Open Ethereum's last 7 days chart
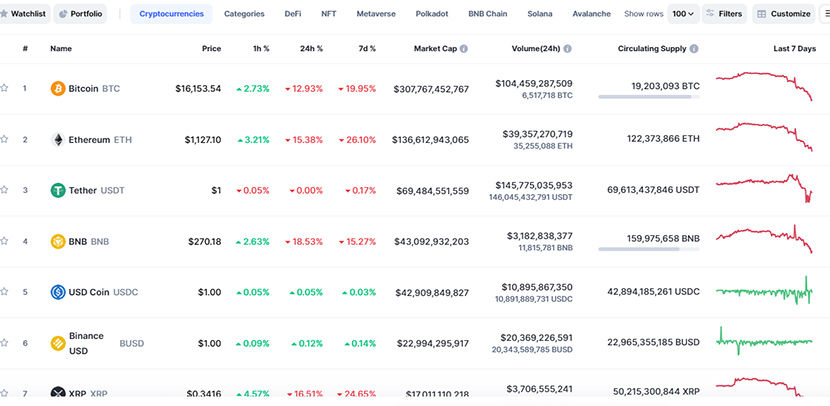 764,137
